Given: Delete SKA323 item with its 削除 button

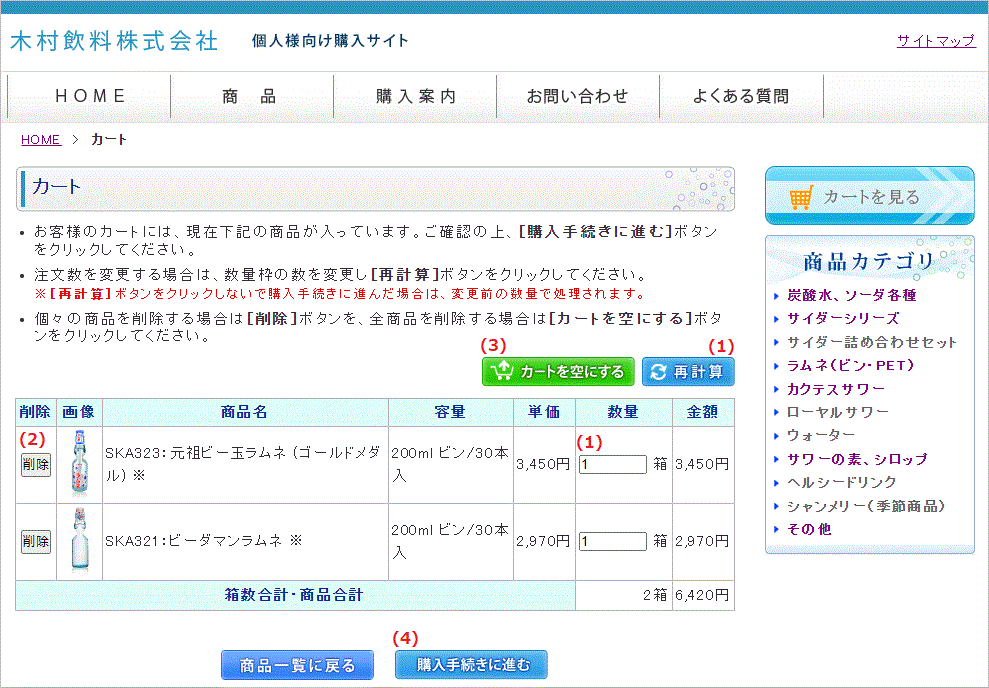Looking at the screenshot, I should point(36,465).
